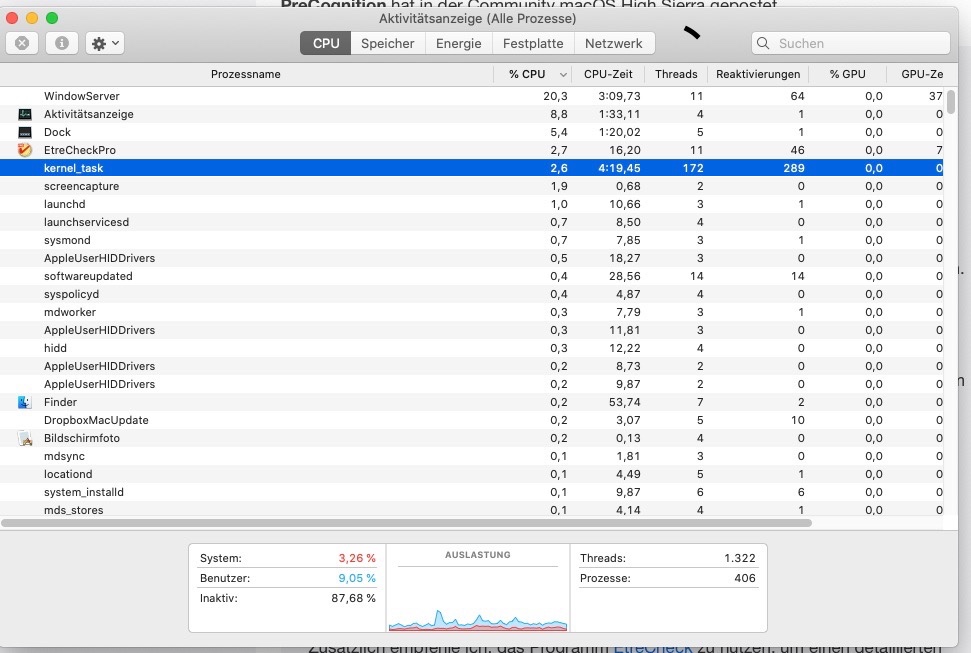
Task: Sort by the GPU-Ze column header
Action: click(x=922, y=74)
